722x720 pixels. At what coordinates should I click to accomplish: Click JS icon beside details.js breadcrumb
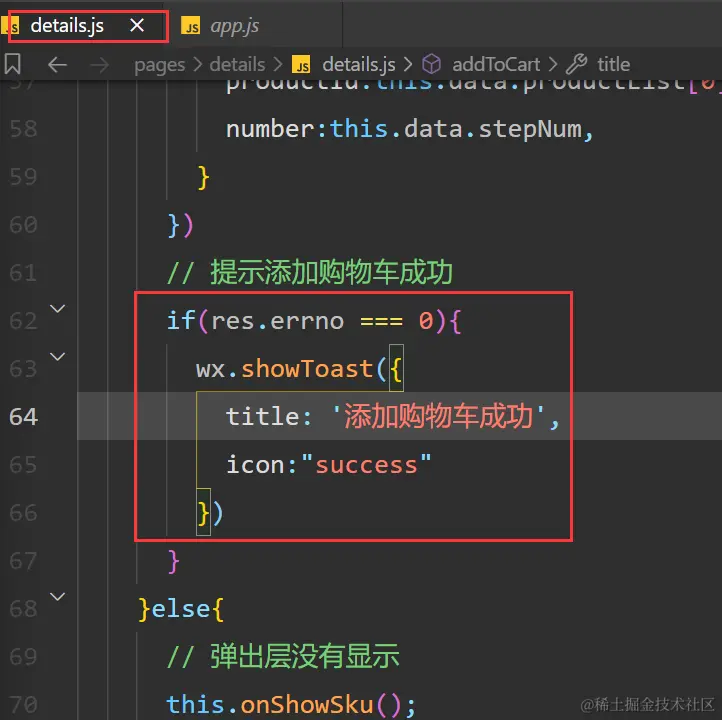click(301, 65)
